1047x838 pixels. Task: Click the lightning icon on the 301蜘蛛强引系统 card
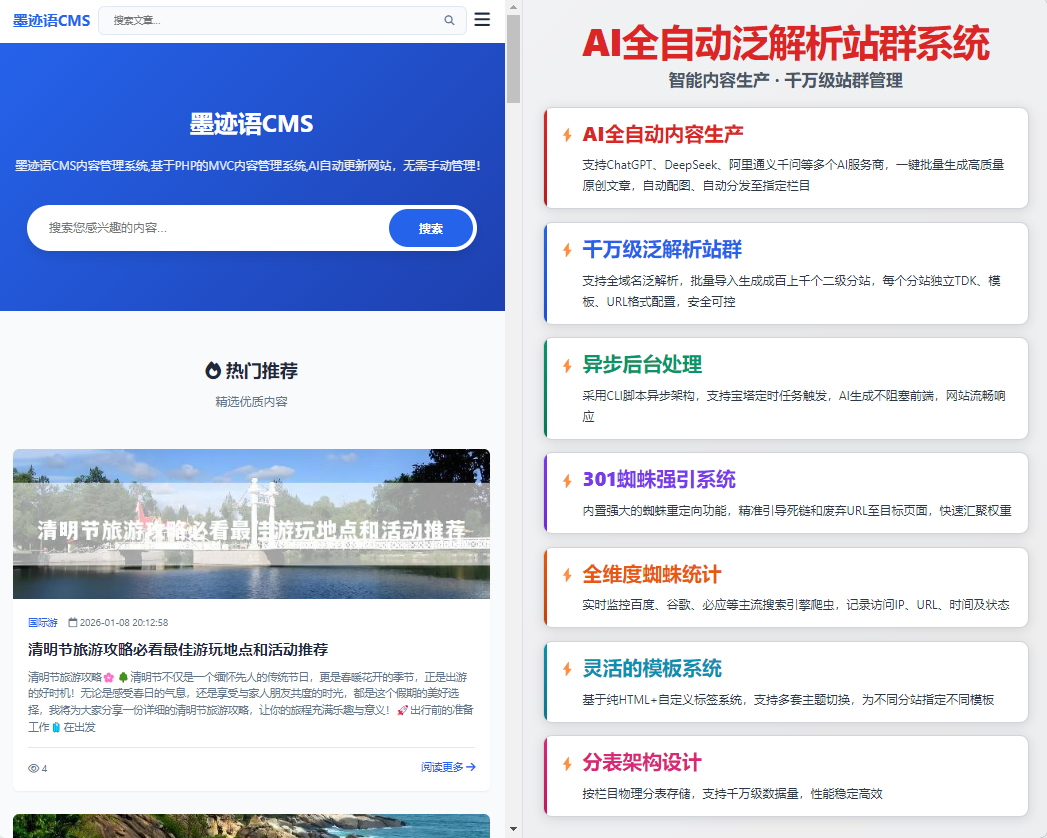click(567, 481)
